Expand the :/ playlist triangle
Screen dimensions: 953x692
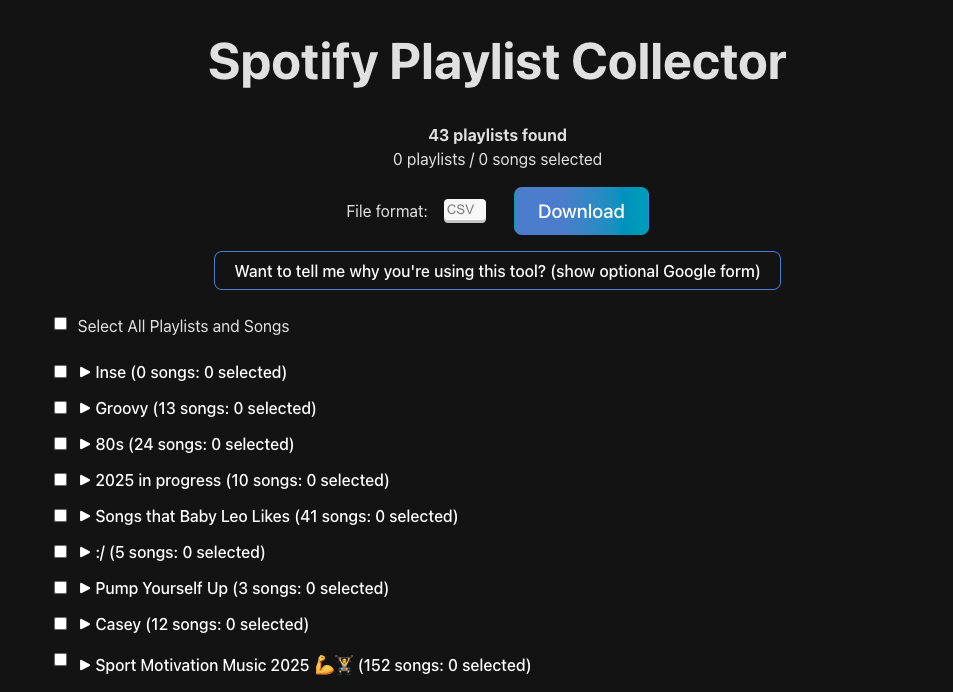click(85, 552)
